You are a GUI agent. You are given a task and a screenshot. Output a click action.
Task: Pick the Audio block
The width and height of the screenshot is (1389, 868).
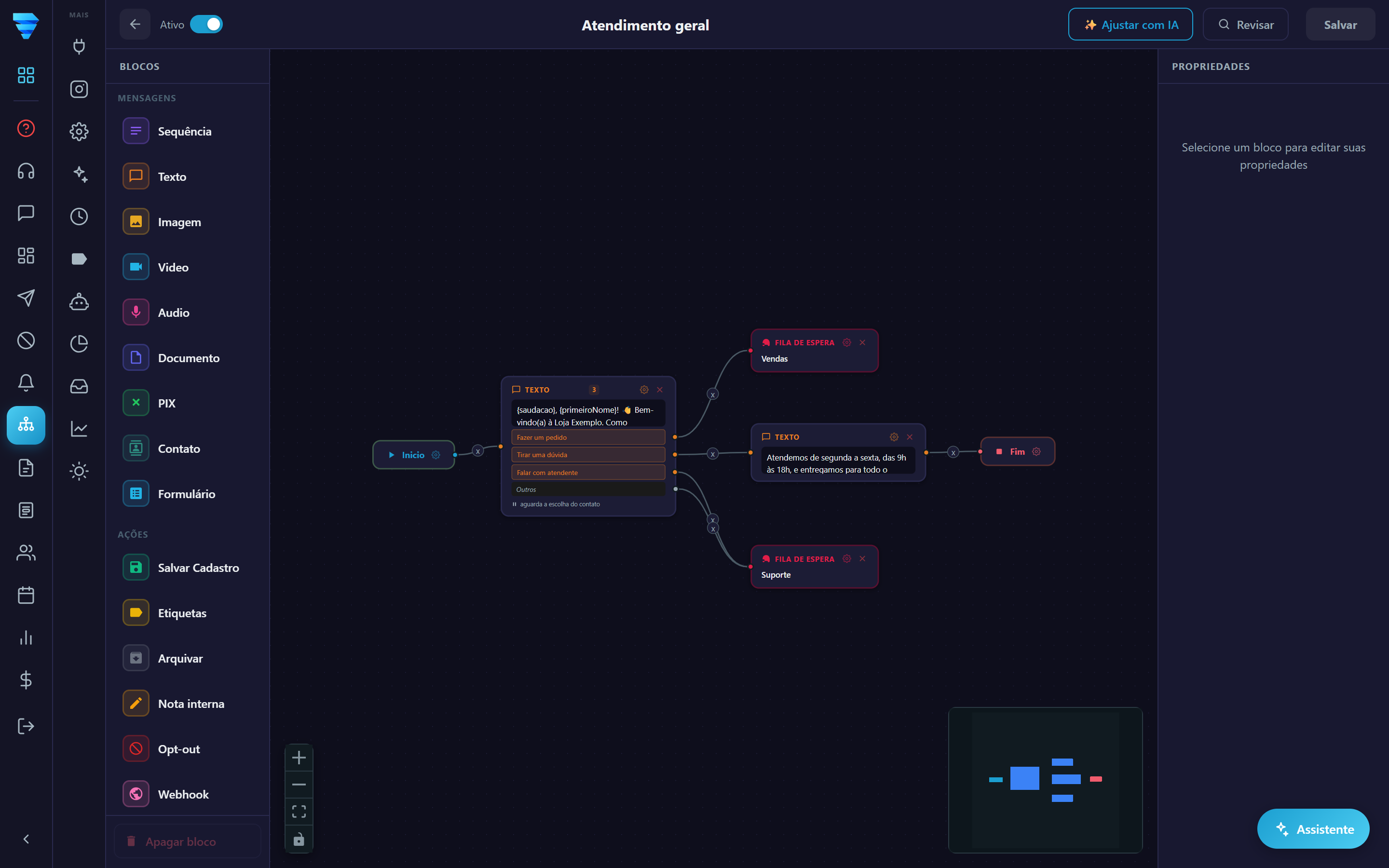click(188, 312)
